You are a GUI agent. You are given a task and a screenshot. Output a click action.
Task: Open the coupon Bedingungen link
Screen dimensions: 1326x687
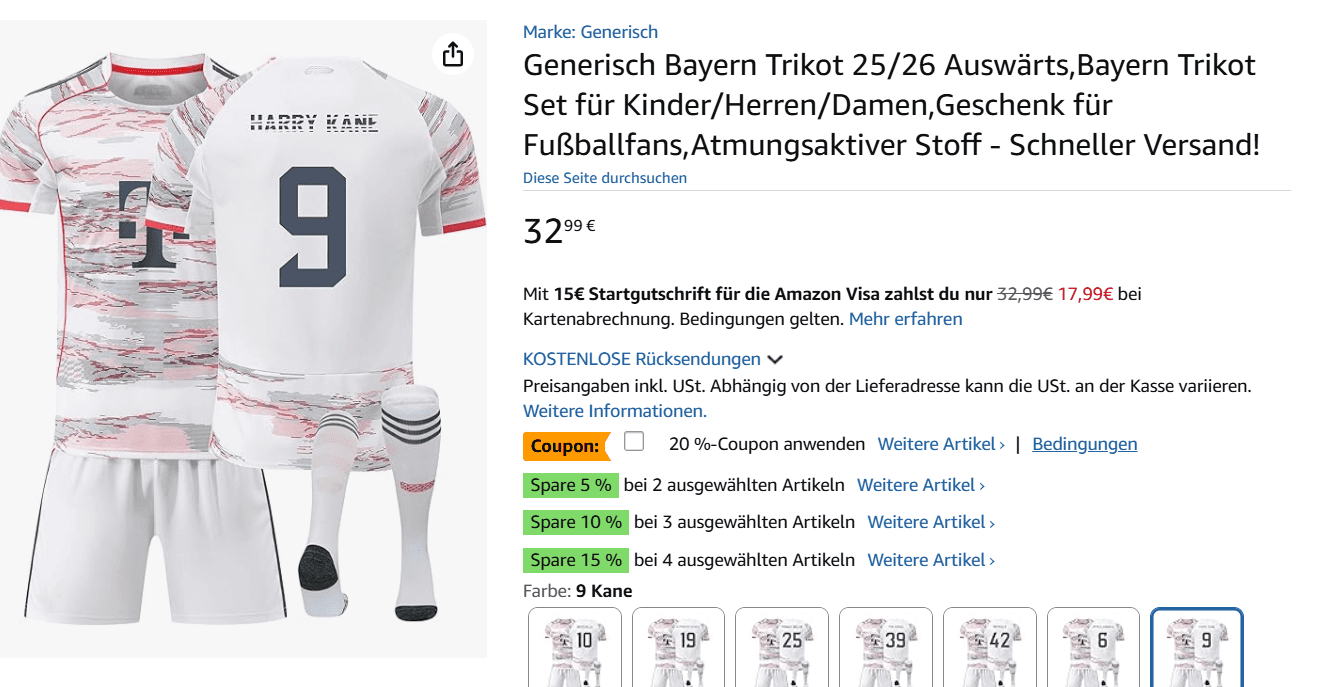tap(1084, 443)
